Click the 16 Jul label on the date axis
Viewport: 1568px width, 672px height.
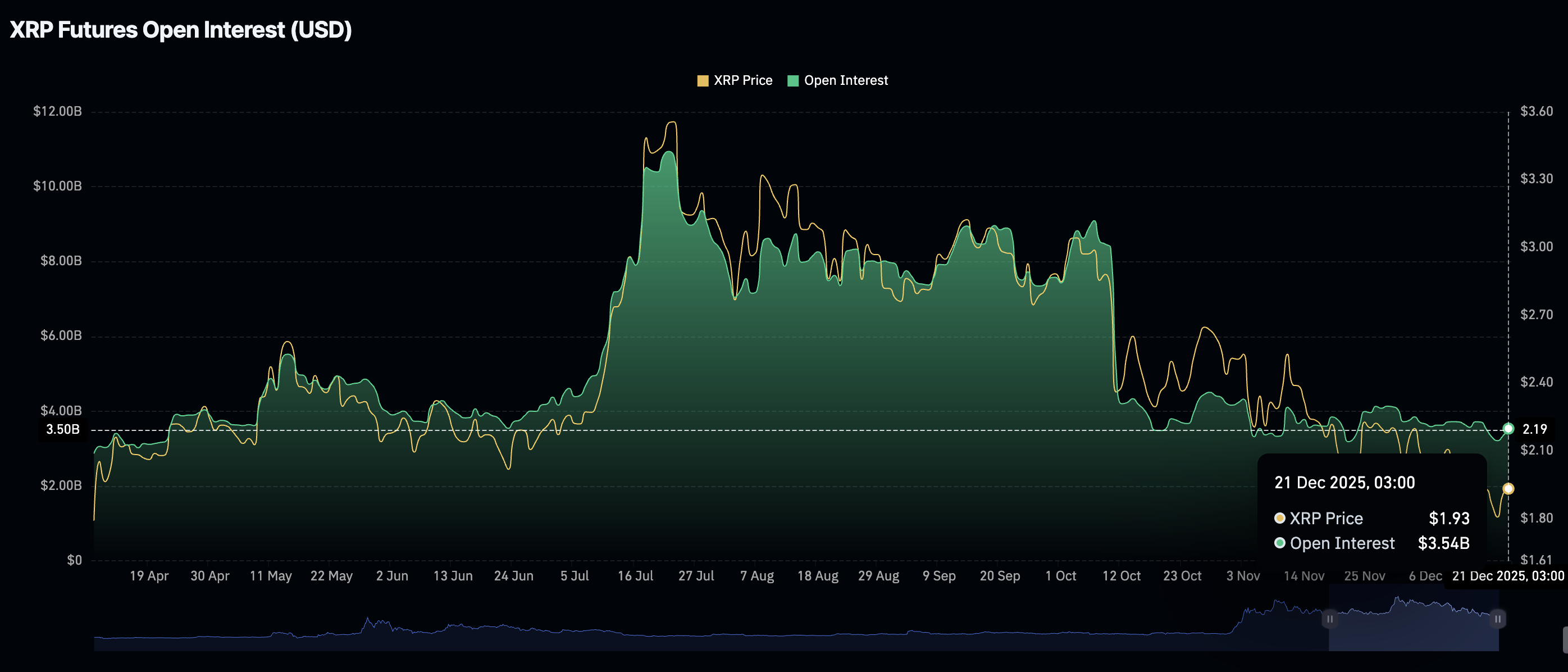636,575
